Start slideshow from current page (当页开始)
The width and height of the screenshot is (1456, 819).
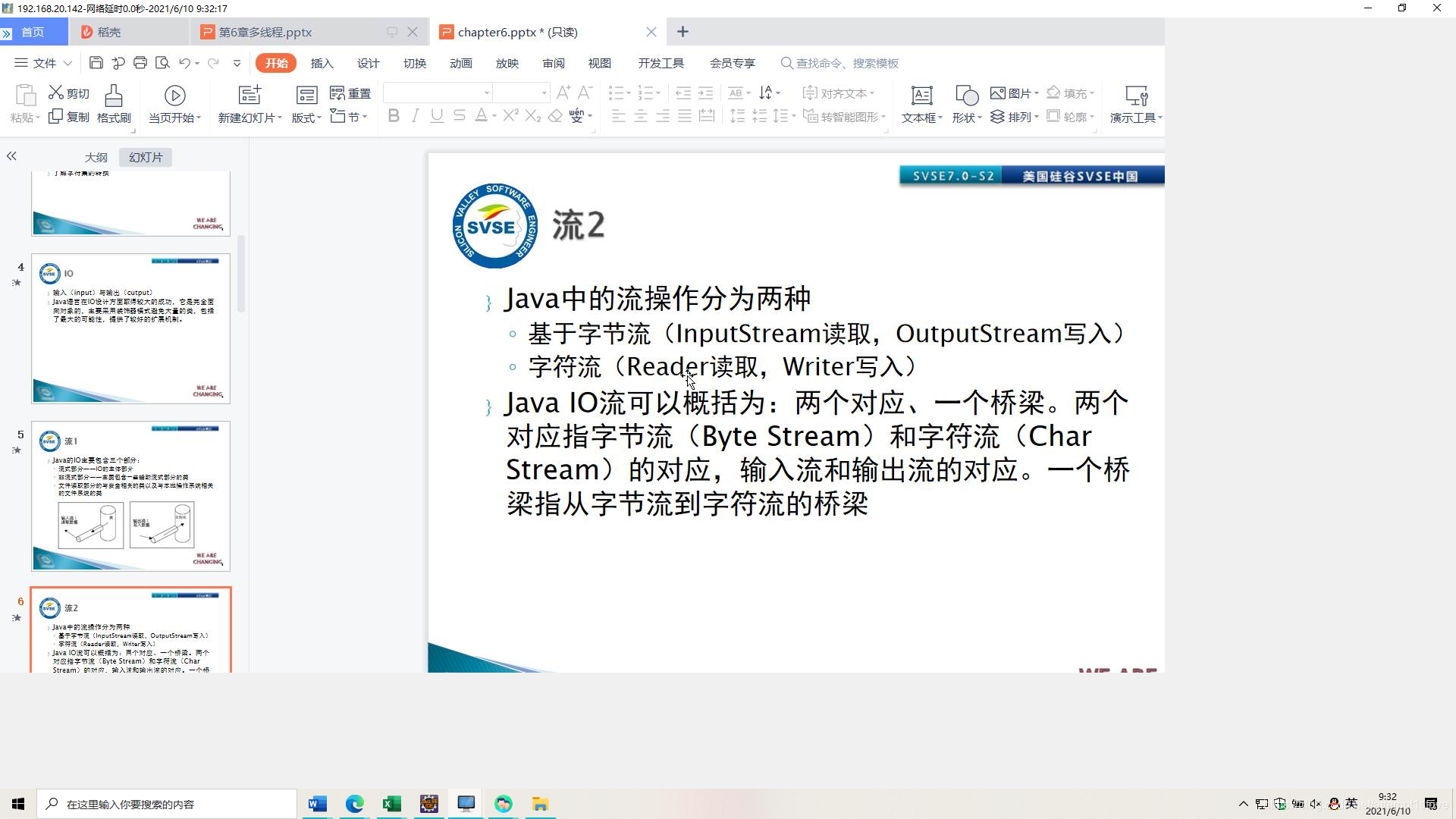click(x=174, y=104)
